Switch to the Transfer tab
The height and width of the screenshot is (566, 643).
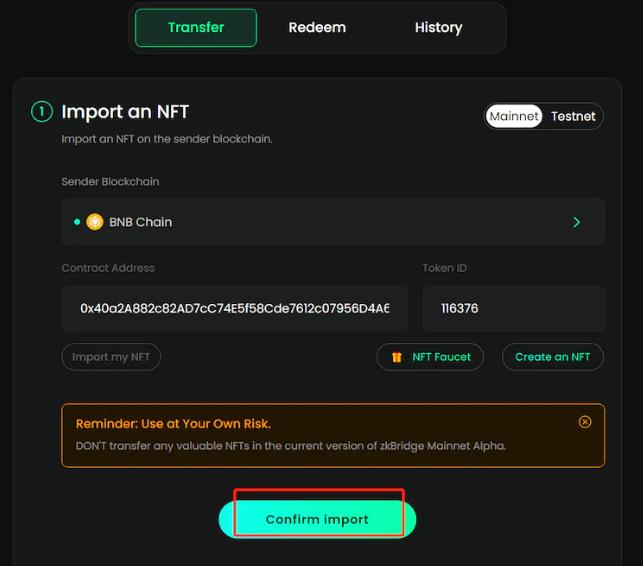point(196,28)
